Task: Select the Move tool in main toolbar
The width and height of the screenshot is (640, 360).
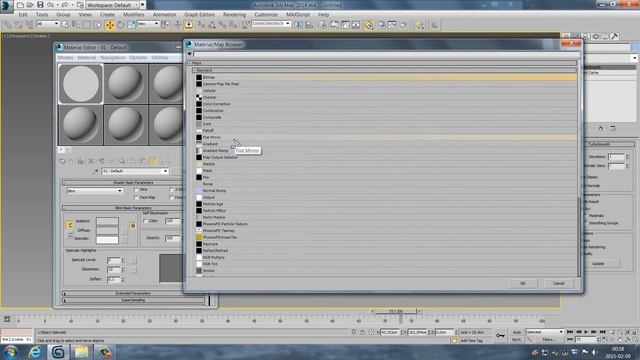Action: (110, 25)
